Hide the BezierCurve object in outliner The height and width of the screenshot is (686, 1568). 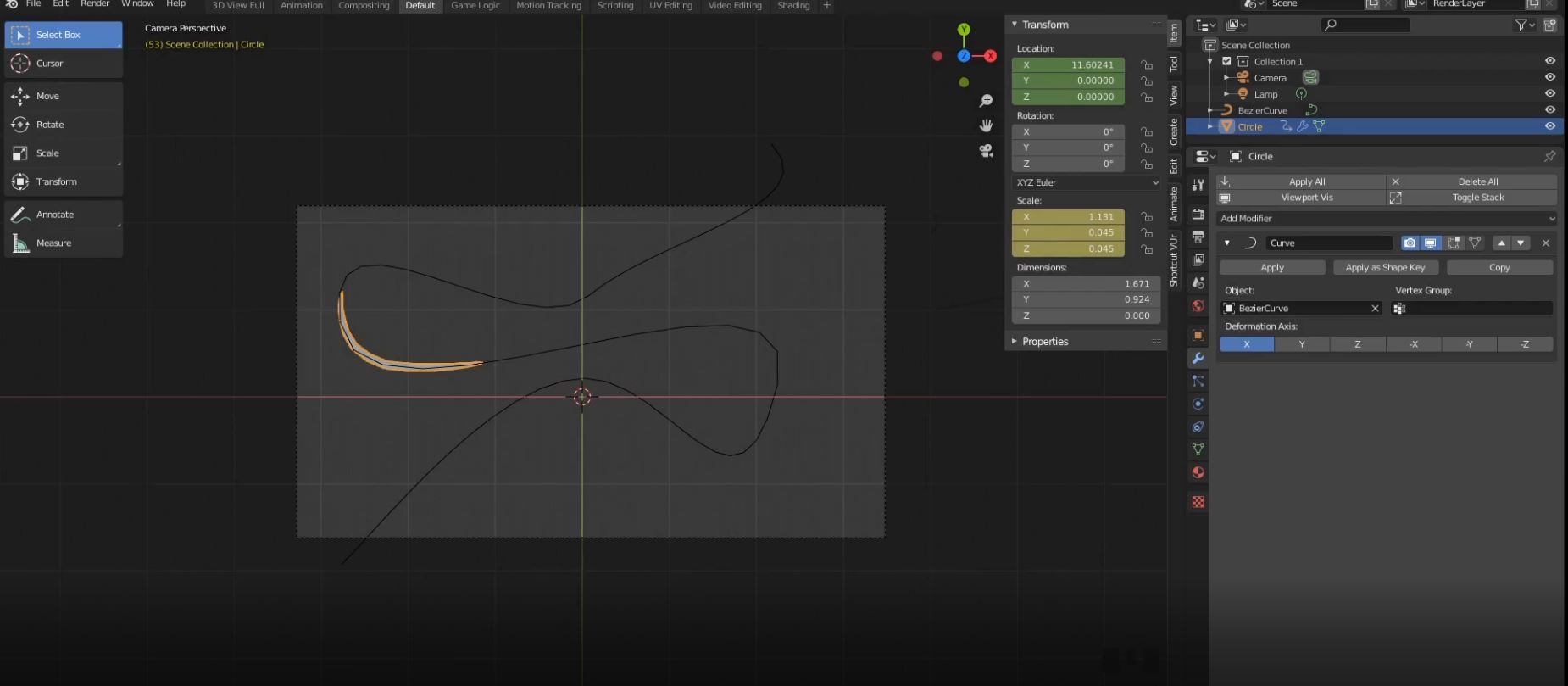pos(1549,110)
